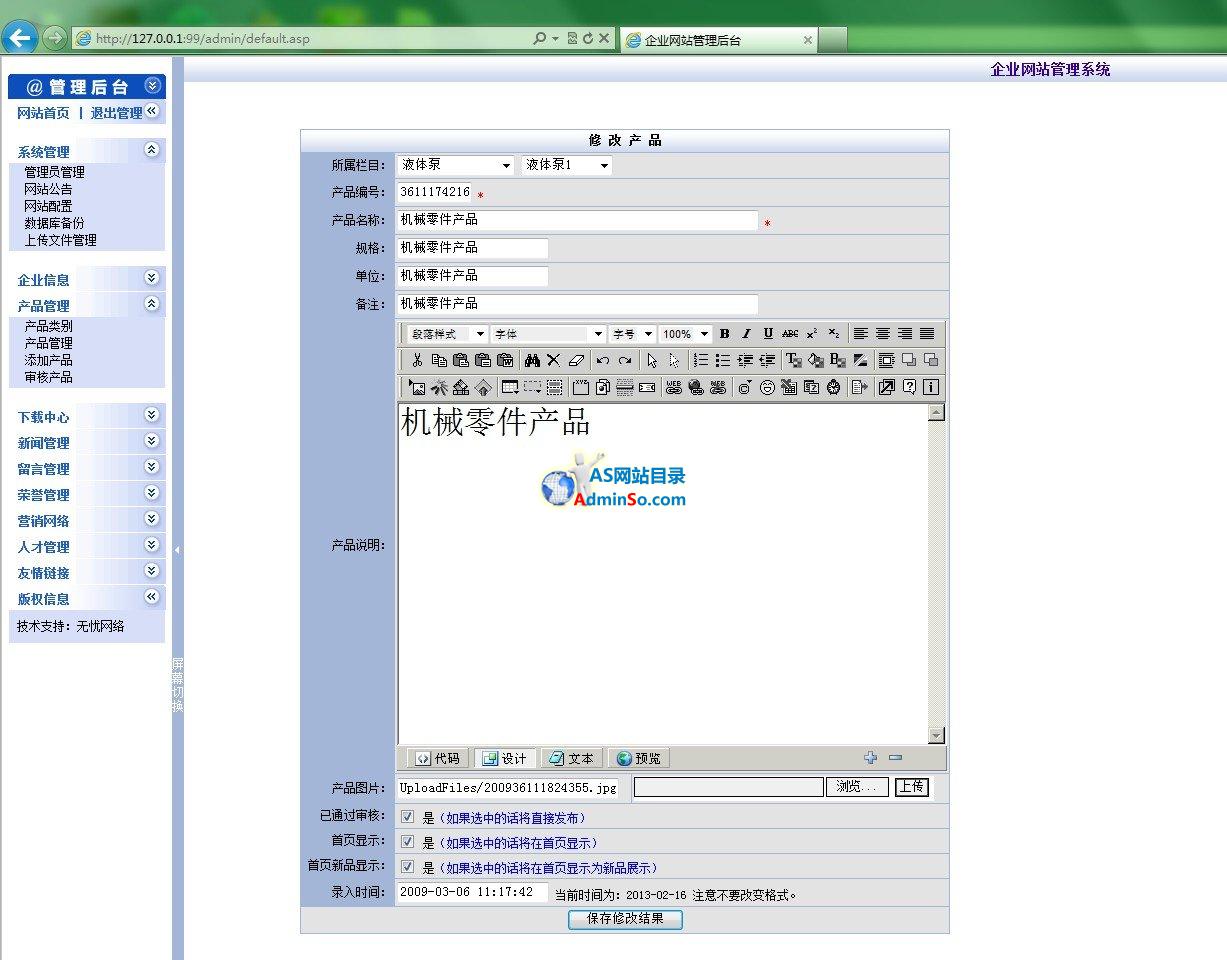The image size is (1227, 960).
Task: Click the Delete X icon
Action: pyautogui.click(x=553, y=360)
